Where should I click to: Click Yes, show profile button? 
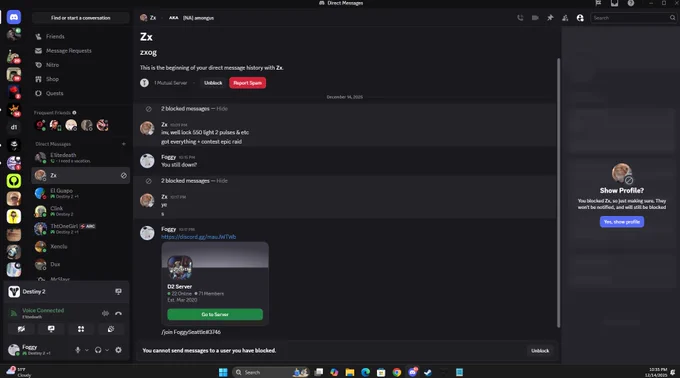click(x=622, y=222)
